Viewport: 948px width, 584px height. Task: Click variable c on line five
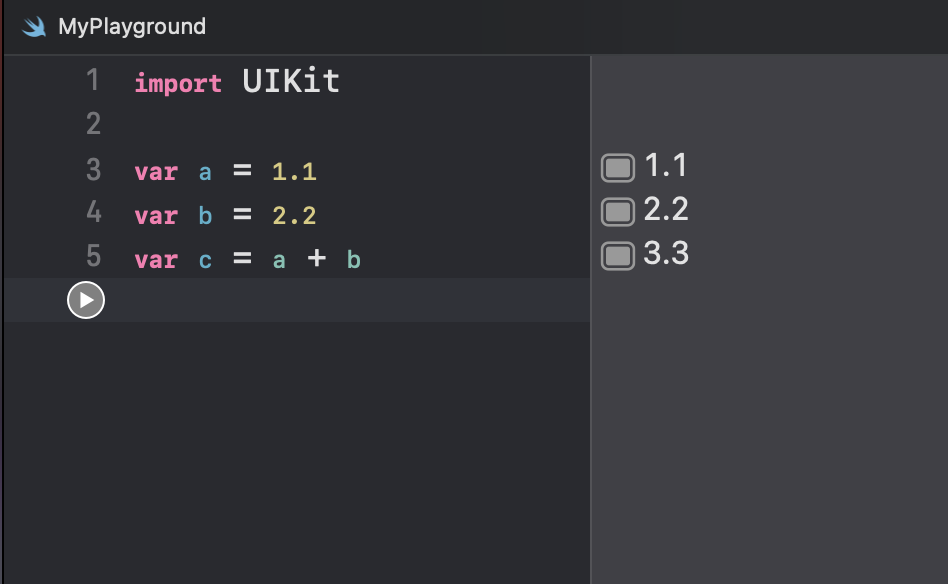point(205,261)
